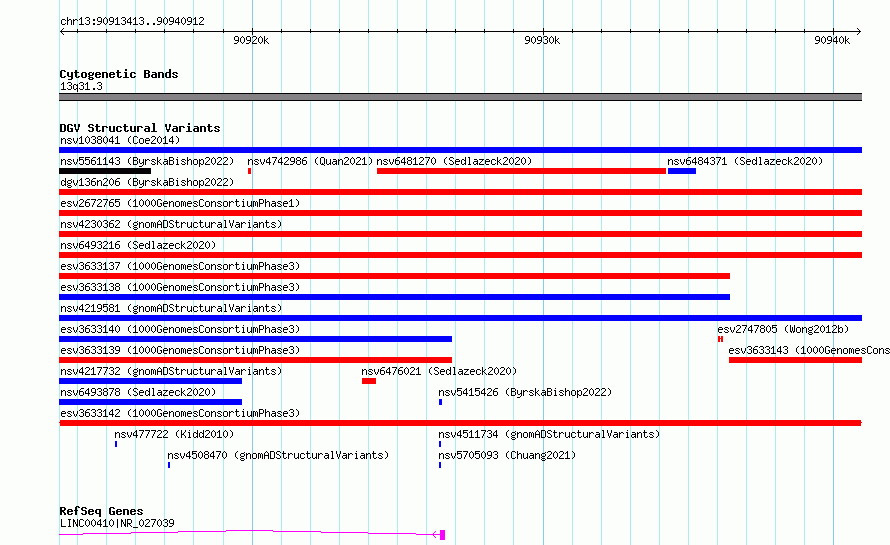The width and height of the screenshot is (890, 545).
Task: Select the DGV Structural Variants track heading
Action: (140, 128)
